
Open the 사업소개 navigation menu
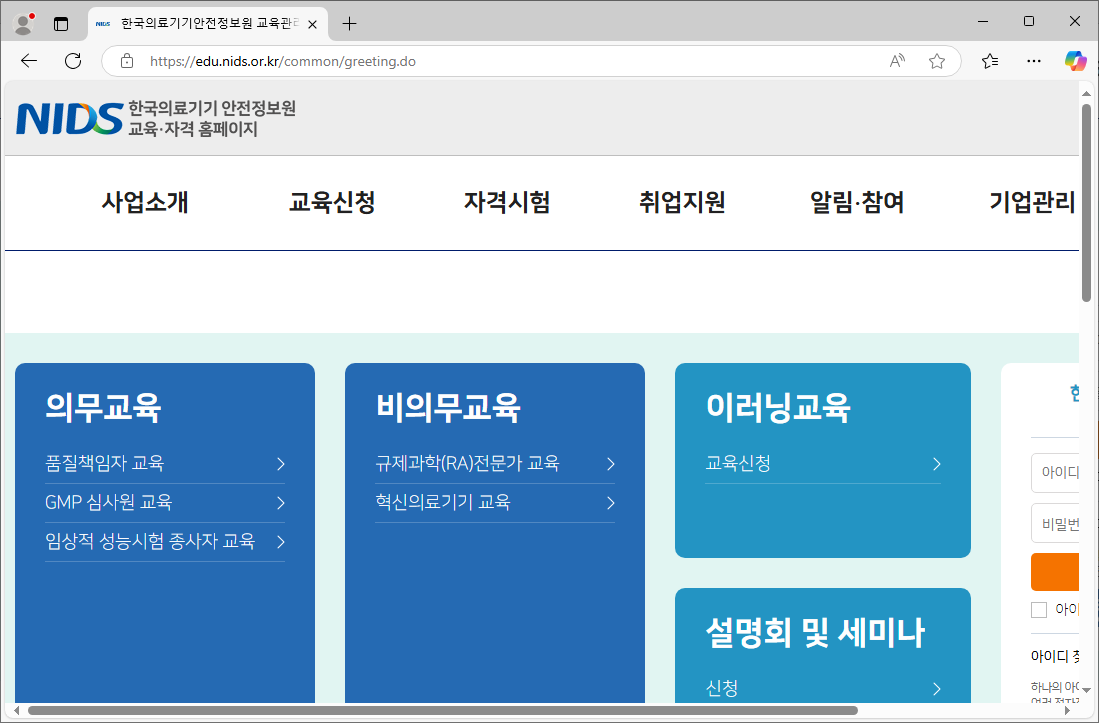pos(143,202)
